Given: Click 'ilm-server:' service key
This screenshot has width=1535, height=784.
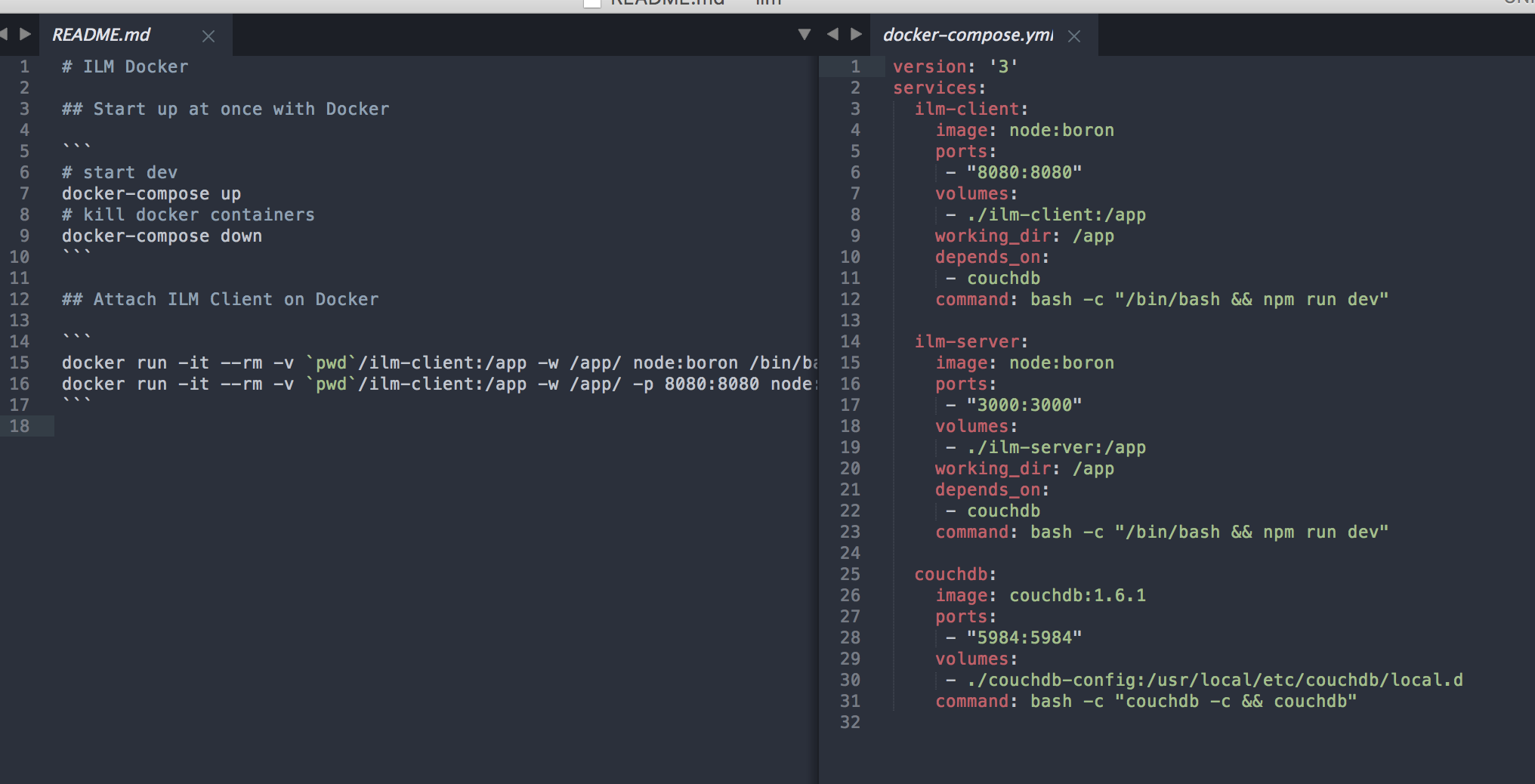Looking at the screenshot, I should click(971, 341).
